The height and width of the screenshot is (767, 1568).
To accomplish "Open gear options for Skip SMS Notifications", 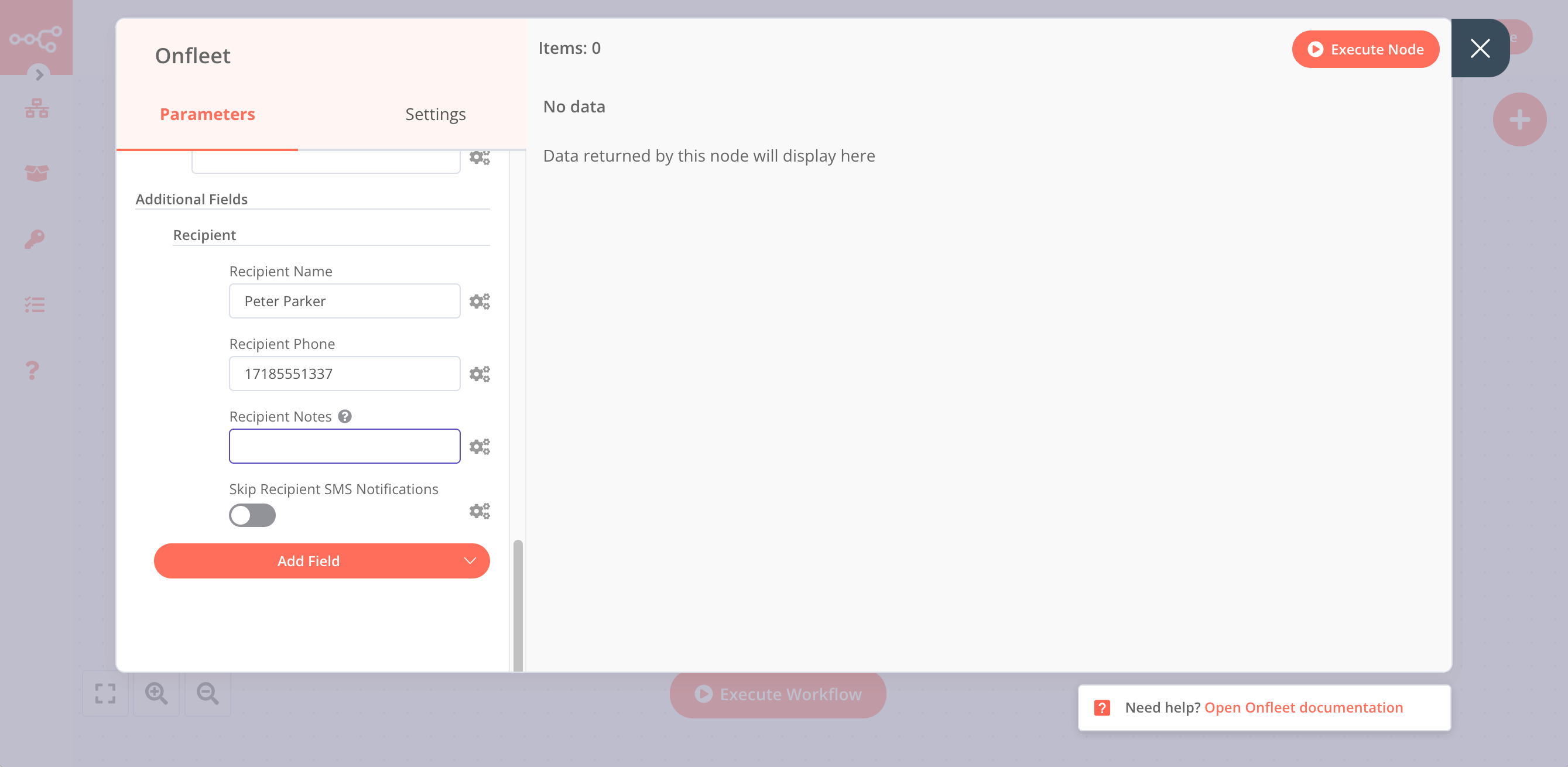I will (480, 511).
